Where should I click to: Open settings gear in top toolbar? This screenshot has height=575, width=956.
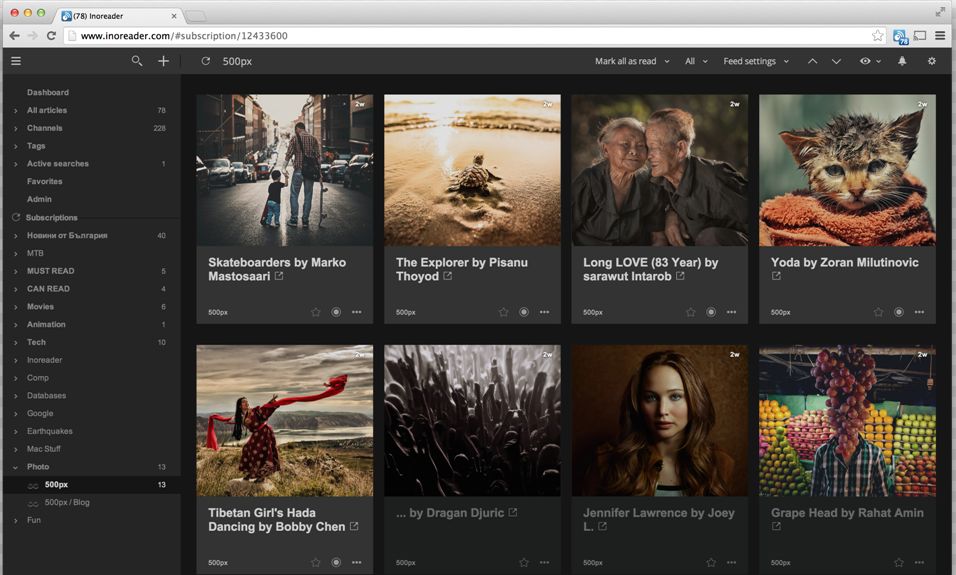(x=932, y=61)
